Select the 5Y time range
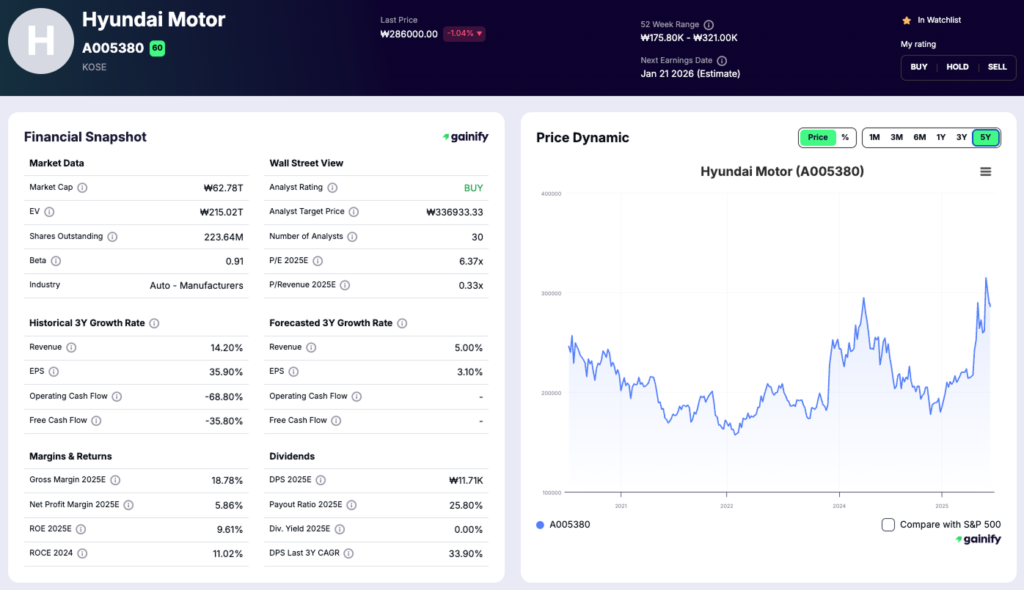The width and height of the screenshot is (1024, 590). click(x=985, y=137)
